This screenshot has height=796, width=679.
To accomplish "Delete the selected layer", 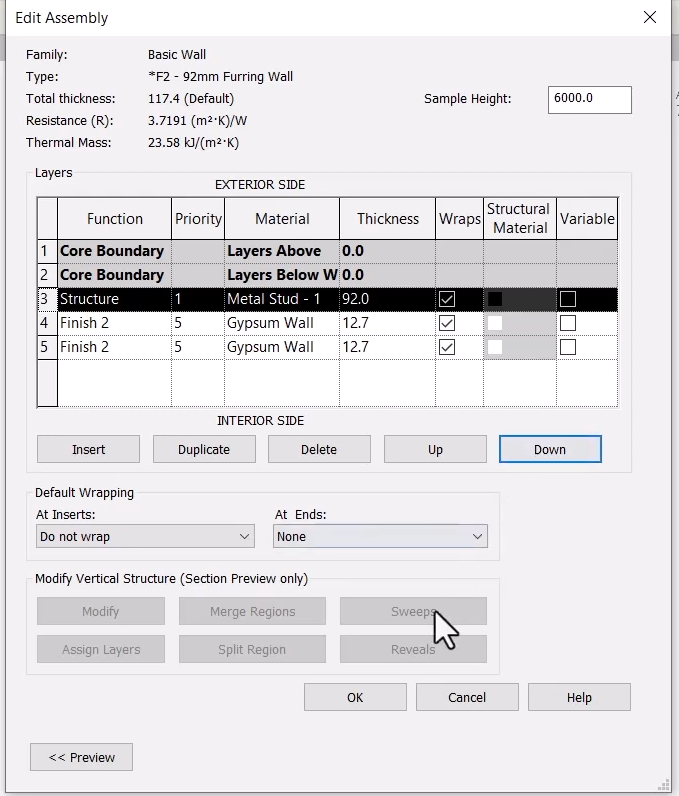I will click(x=319, y=449).
